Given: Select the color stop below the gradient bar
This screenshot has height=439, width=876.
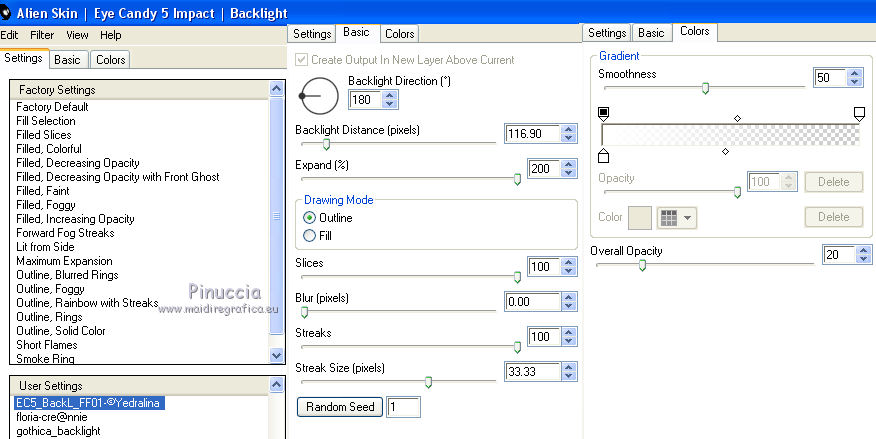Looking at the screenshot, I should [603, 156].
